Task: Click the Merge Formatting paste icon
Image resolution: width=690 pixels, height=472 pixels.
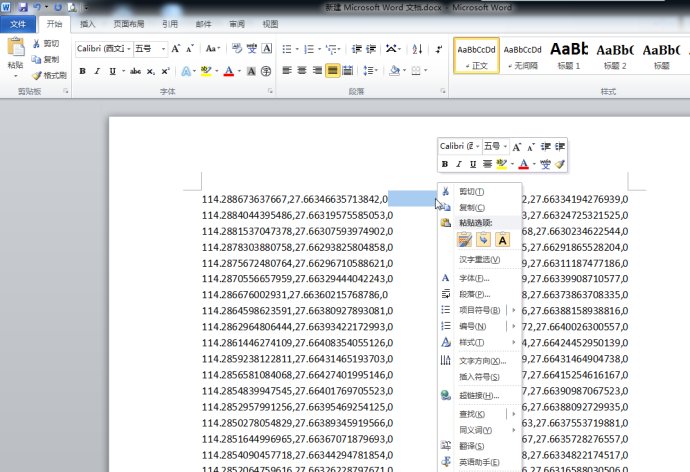Action: pyautogui.click(x=483, y=239)
